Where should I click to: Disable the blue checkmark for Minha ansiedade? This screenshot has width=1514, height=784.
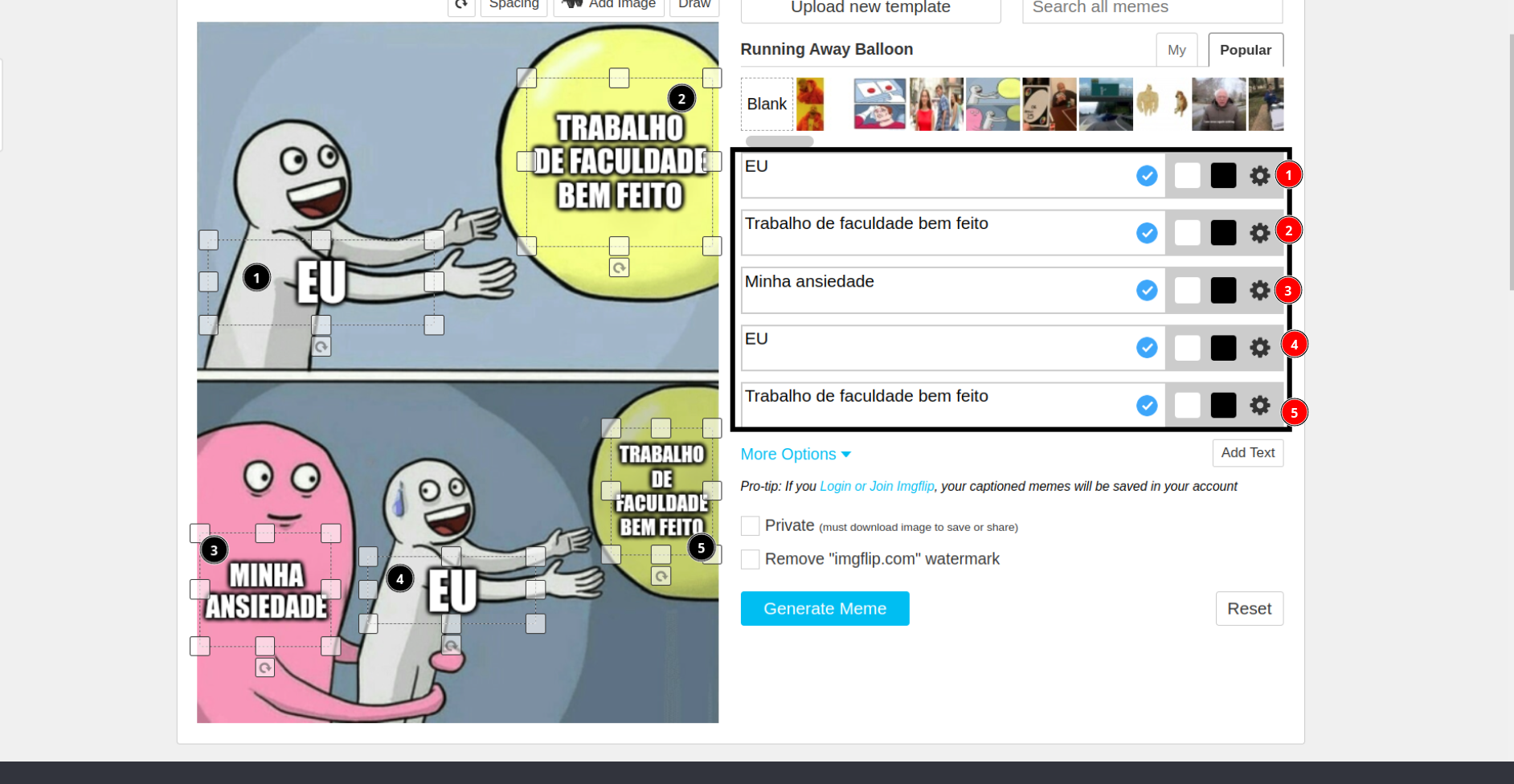tap(1147, 291)
